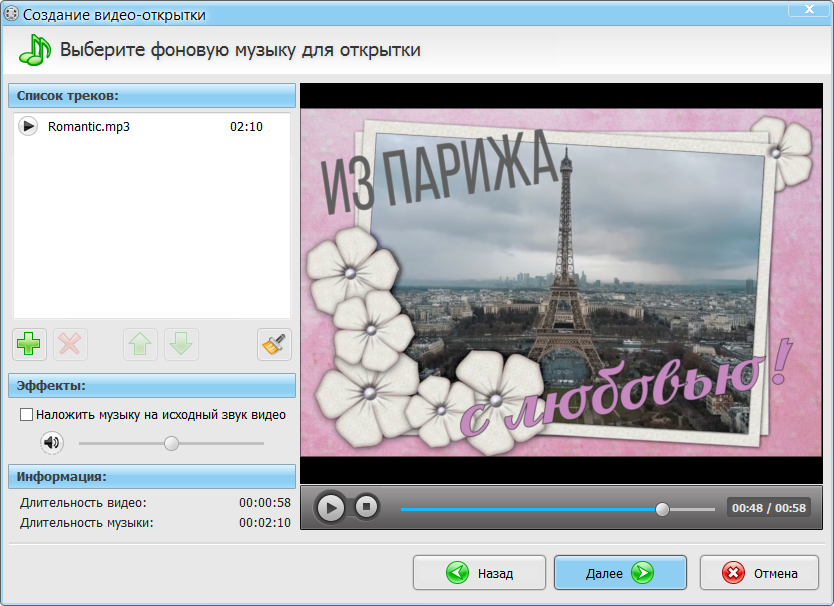Move track down with green down arrow
Image resolution: width=834 pixels, height=606 pixels.
pos(181,344)
